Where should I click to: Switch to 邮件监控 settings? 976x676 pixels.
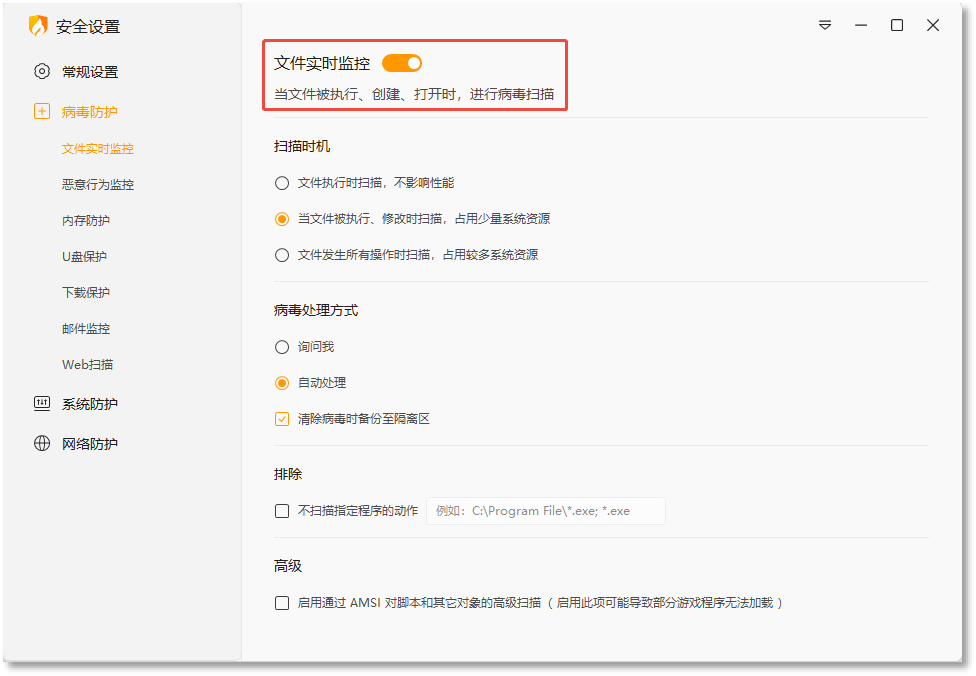[86, 329]
